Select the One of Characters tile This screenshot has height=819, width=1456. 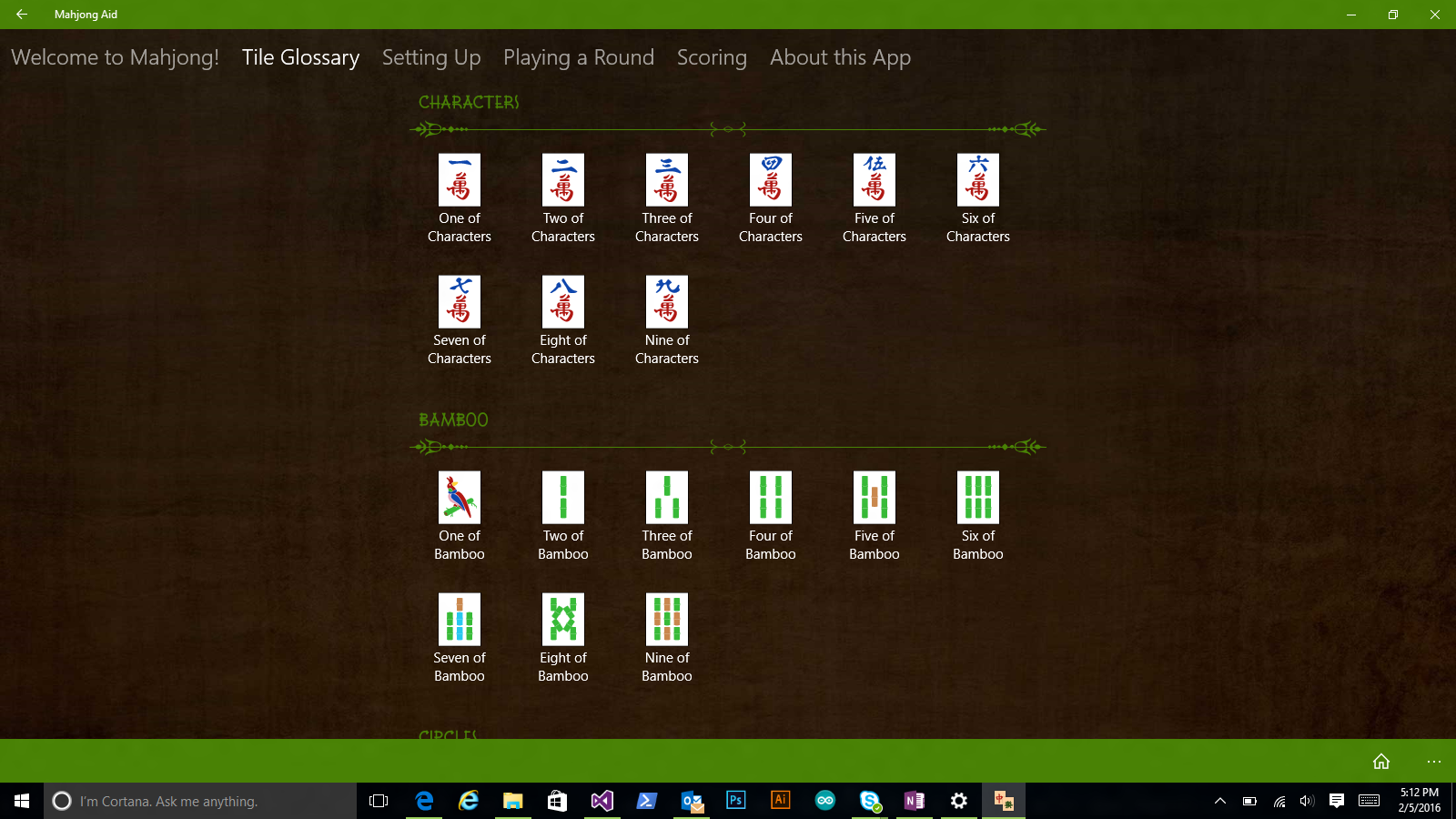pyautogui.click(x=460, y=179)
